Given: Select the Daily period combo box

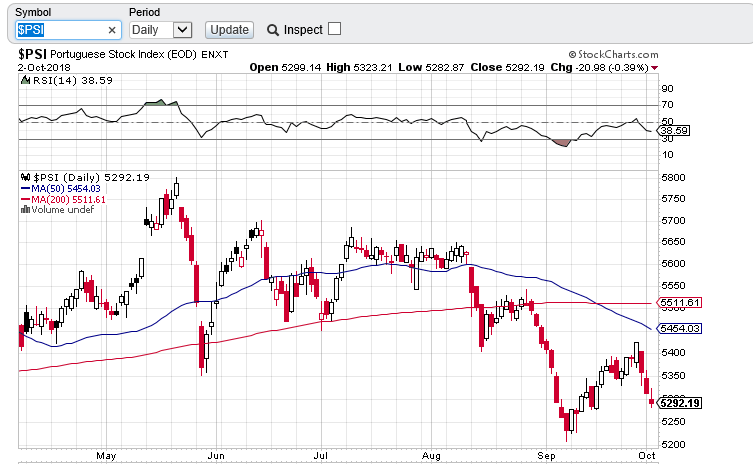Looking at the screenshot, I should tap(161, 30).
